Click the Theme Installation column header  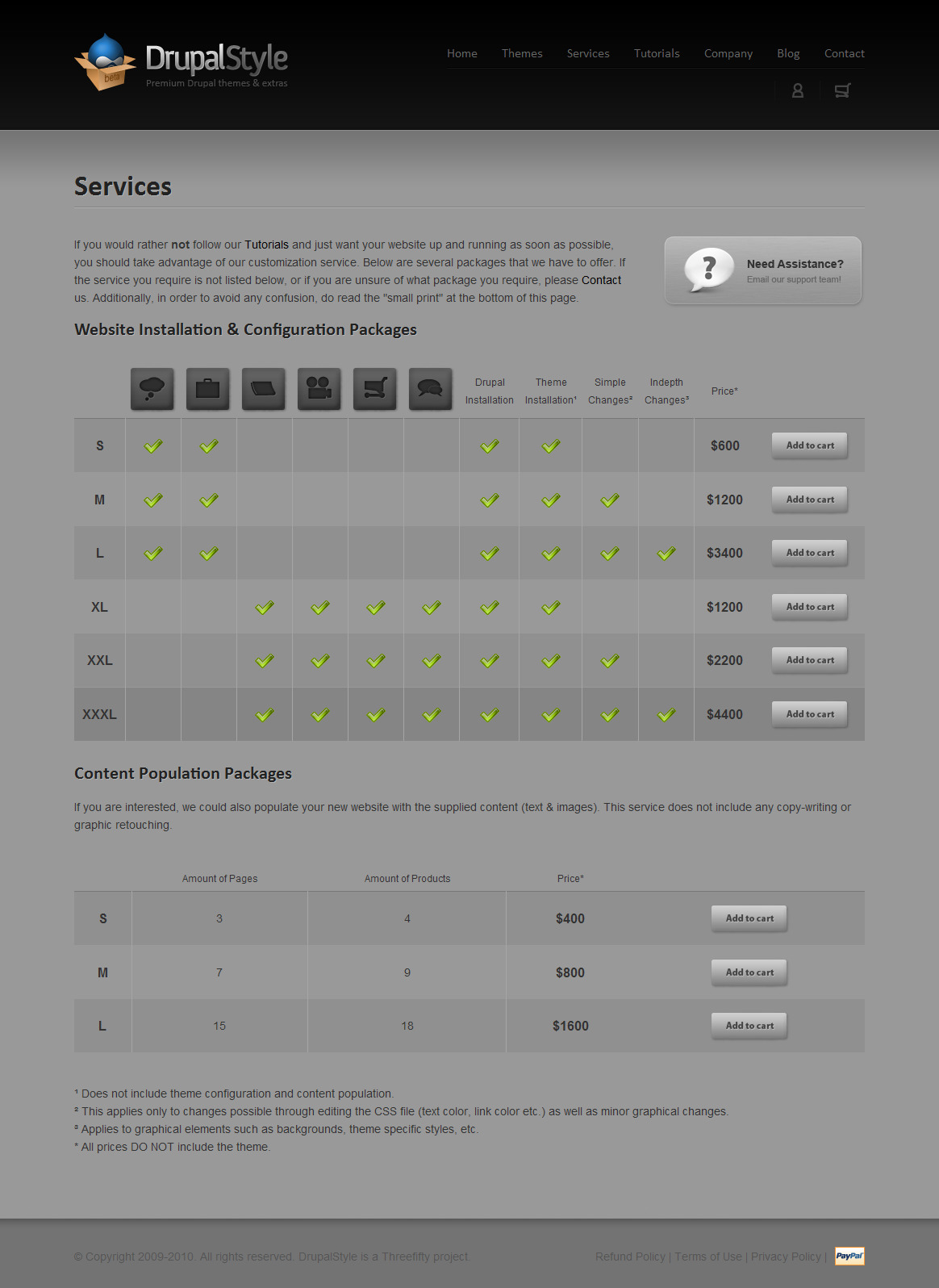tap(551, 391)
